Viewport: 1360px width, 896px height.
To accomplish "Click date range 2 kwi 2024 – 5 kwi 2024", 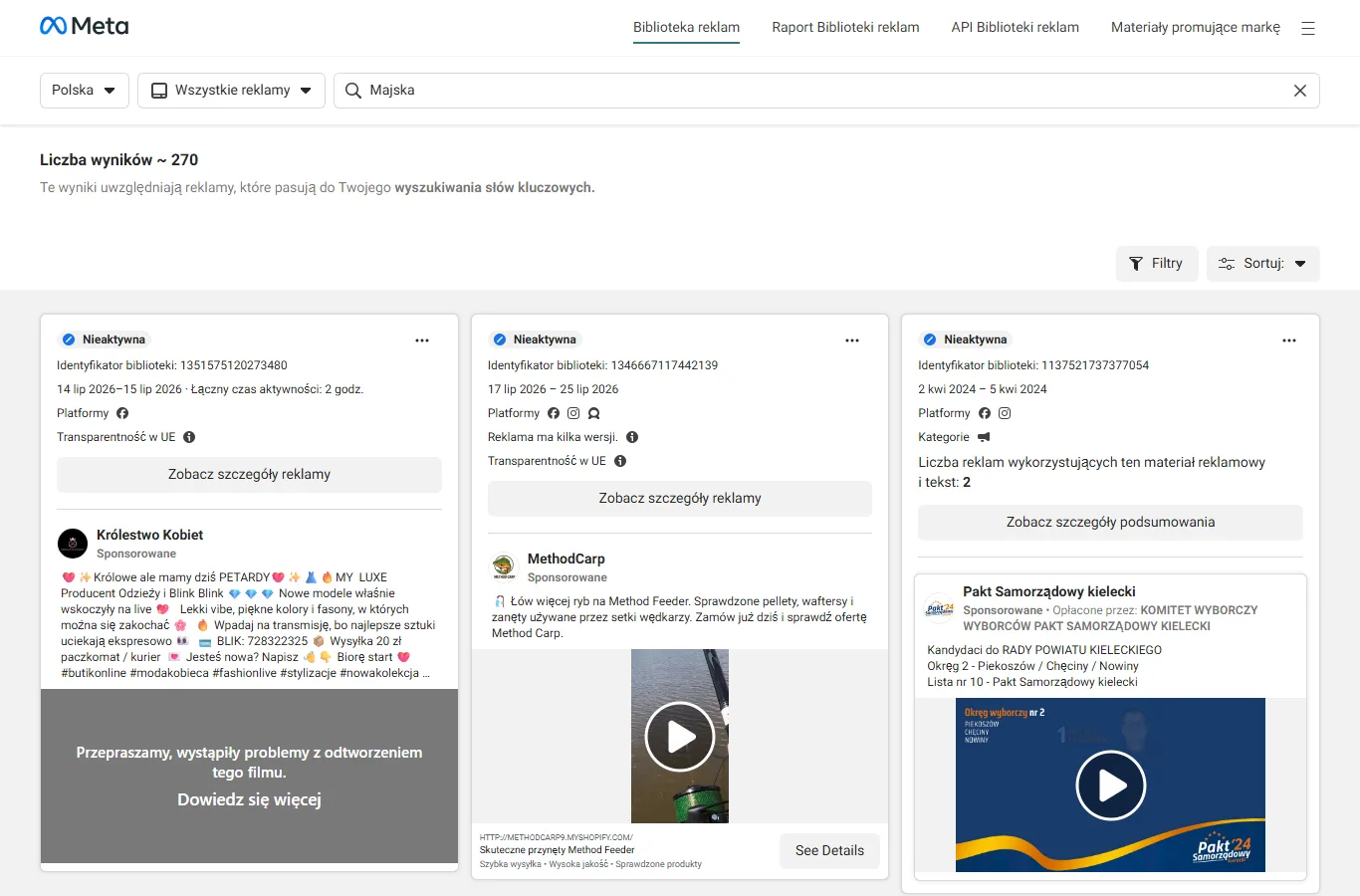I will point(983,389).
